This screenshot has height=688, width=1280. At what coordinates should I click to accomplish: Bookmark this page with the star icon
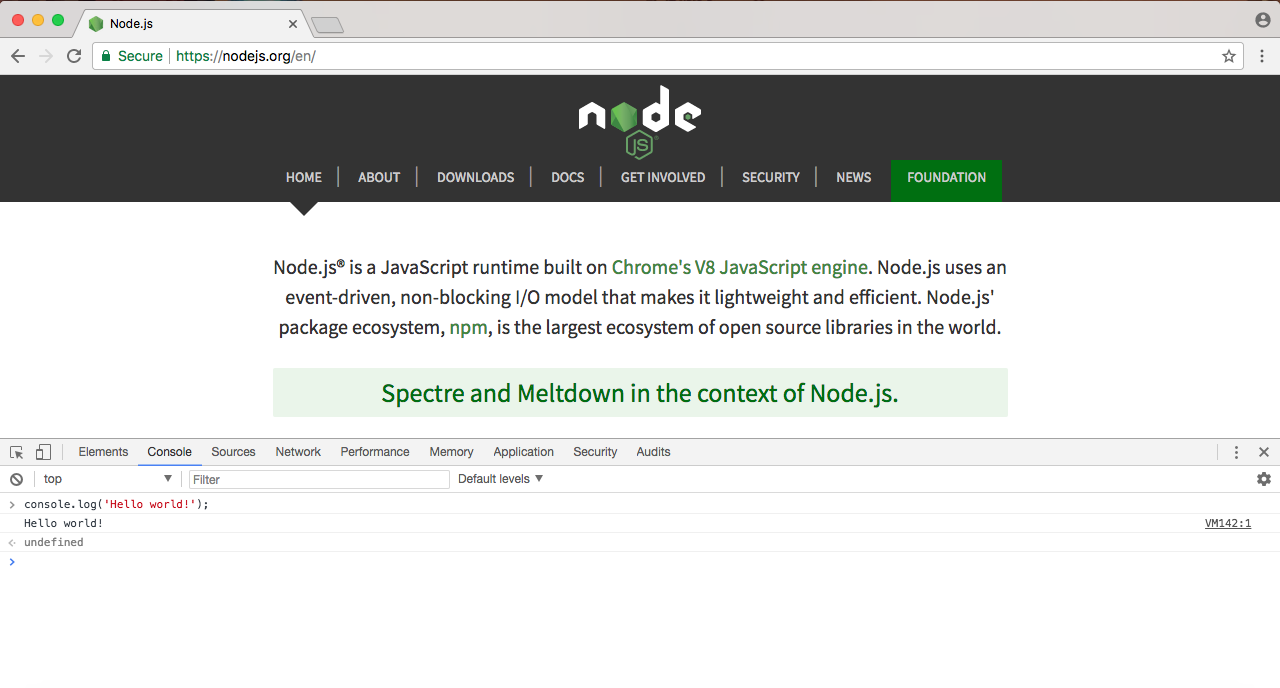pyautogui.click(x=1229, y=56)
